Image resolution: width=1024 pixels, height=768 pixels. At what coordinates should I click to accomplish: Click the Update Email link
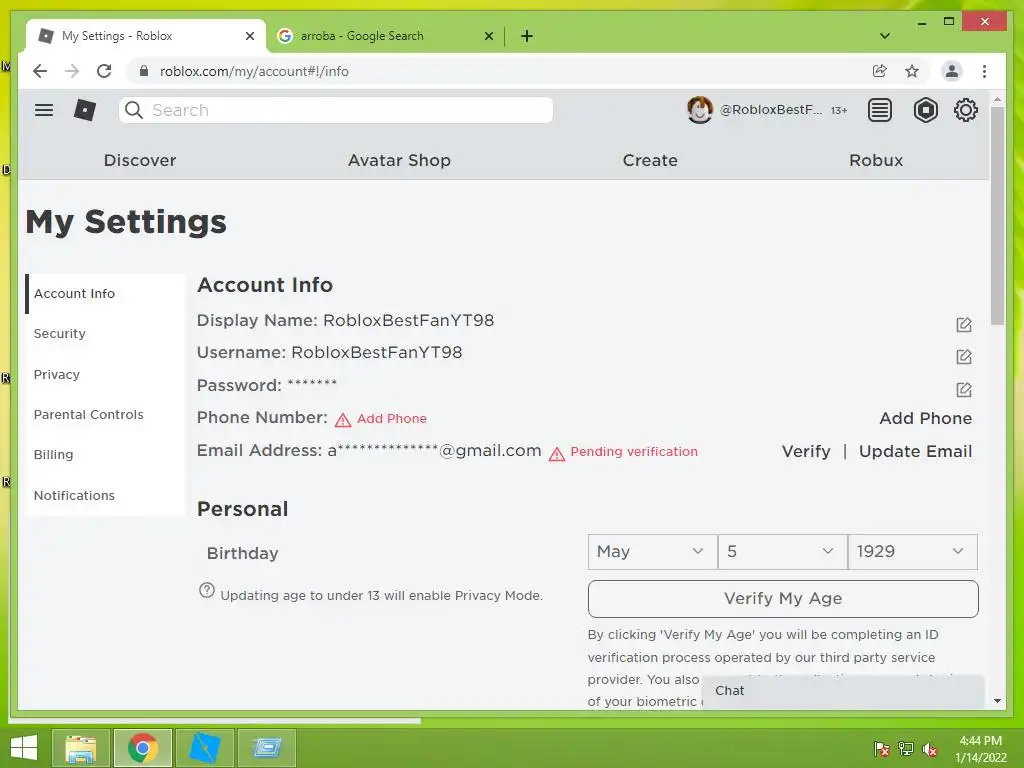915,451
